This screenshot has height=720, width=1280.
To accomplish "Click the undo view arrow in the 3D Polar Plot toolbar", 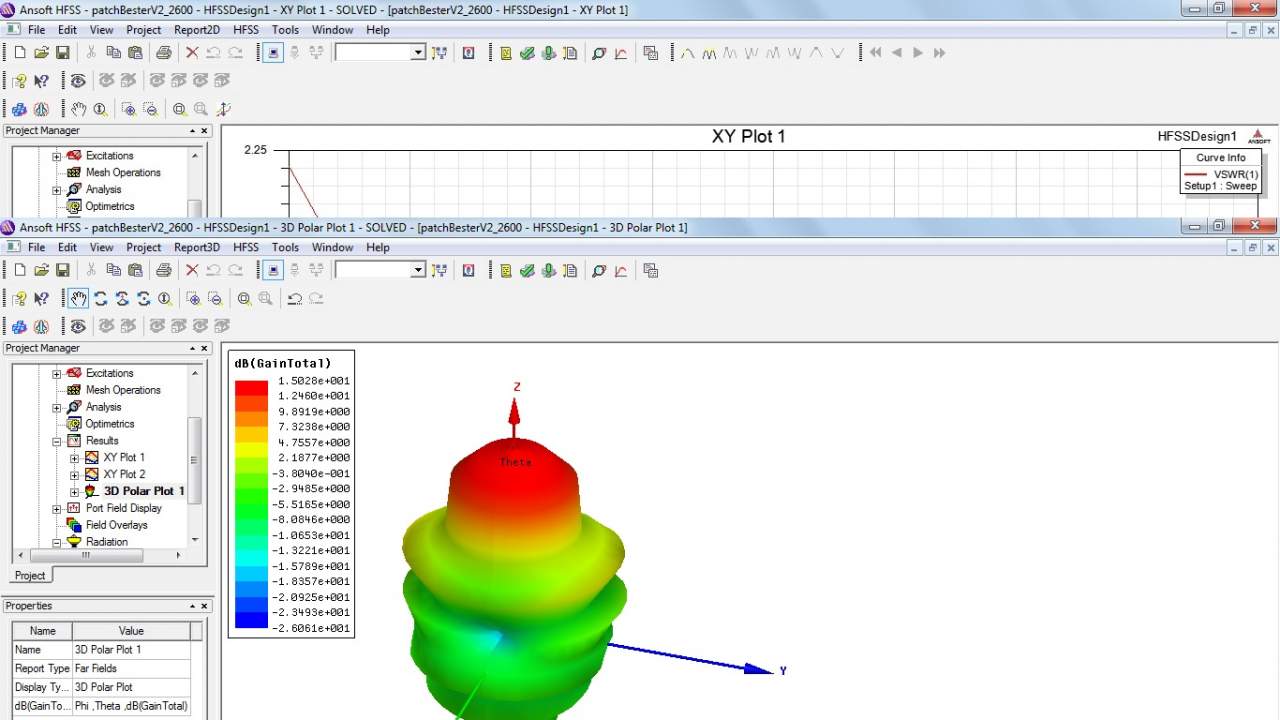I will 294,298.
